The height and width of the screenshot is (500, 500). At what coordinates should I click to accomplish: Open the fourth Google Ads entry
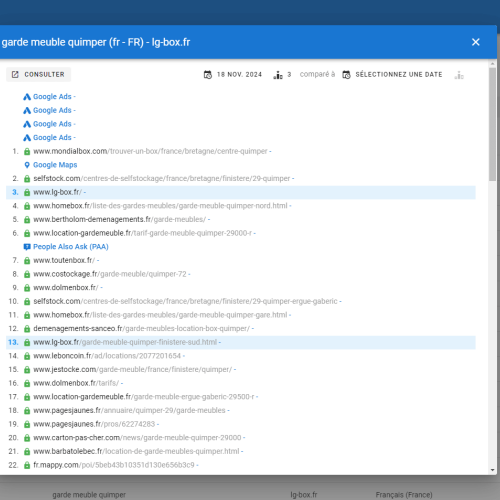52,137
